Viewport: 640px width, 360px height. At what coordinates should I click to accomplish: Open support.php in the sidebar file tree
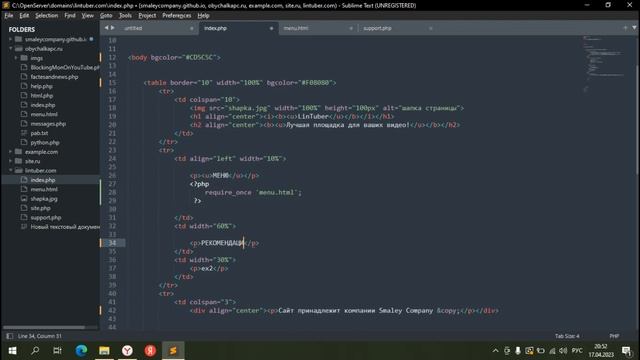pos(46,218)
